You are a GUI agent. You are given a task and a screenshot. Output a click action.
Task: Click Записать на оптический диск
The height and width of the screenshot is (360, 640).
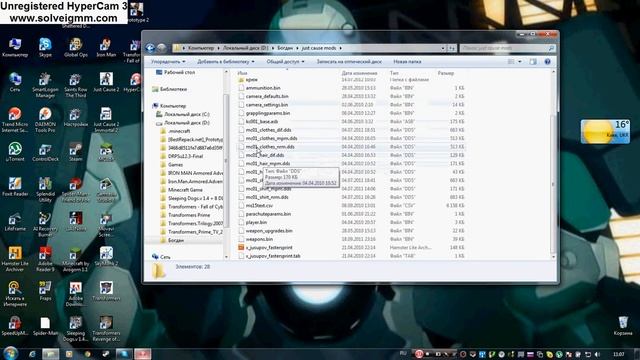click(349, 62)
